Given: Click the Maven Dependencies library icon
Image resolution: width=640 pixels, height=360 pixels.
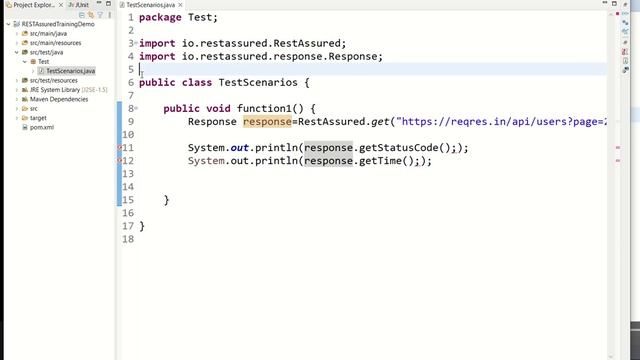Looking at the screenshot, I should tap(25, 99).
